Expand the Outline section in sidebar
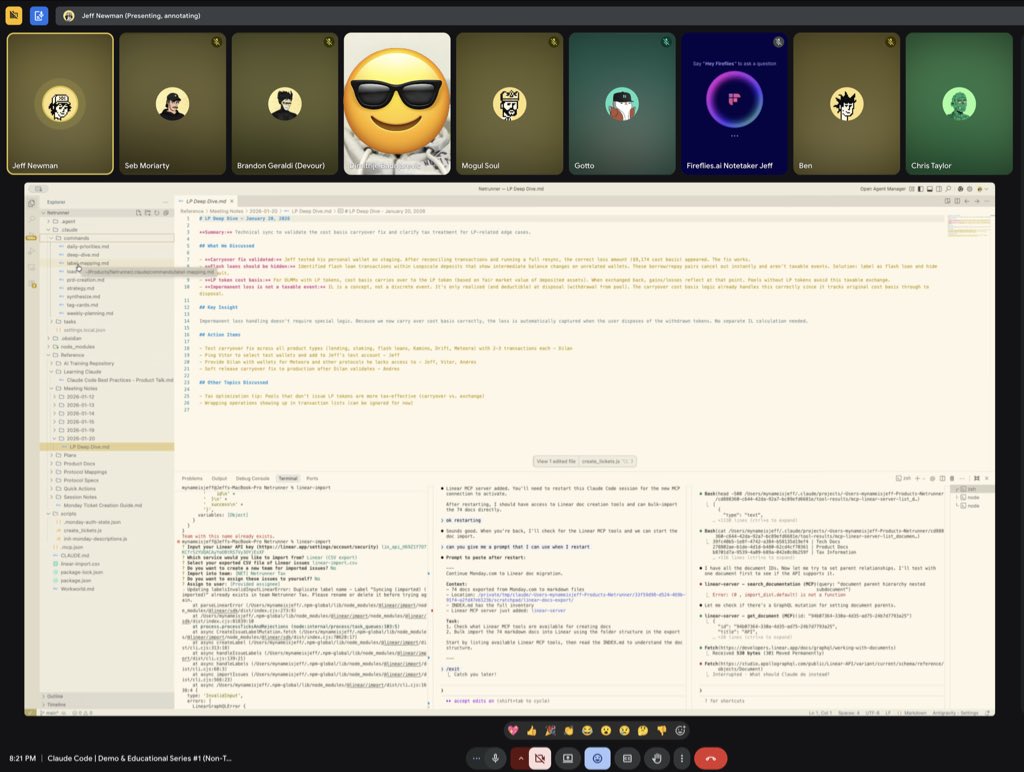This screenshot has width=1024, height=772. (x=107, y=696)
